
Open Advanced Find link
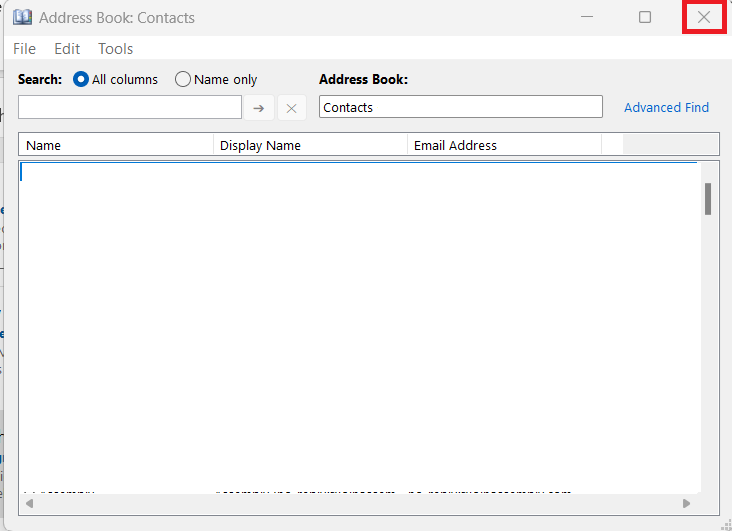tap(666, 107)
